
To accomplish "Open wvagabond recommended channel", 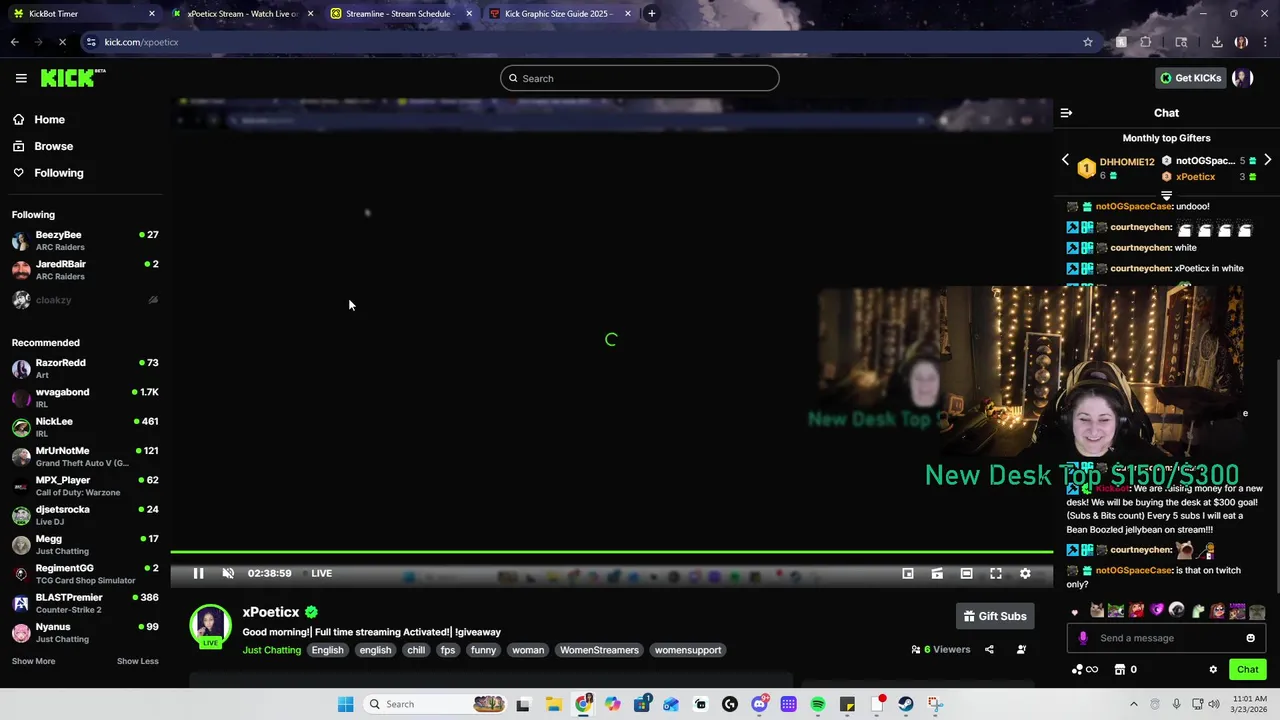I will point(85,398).
